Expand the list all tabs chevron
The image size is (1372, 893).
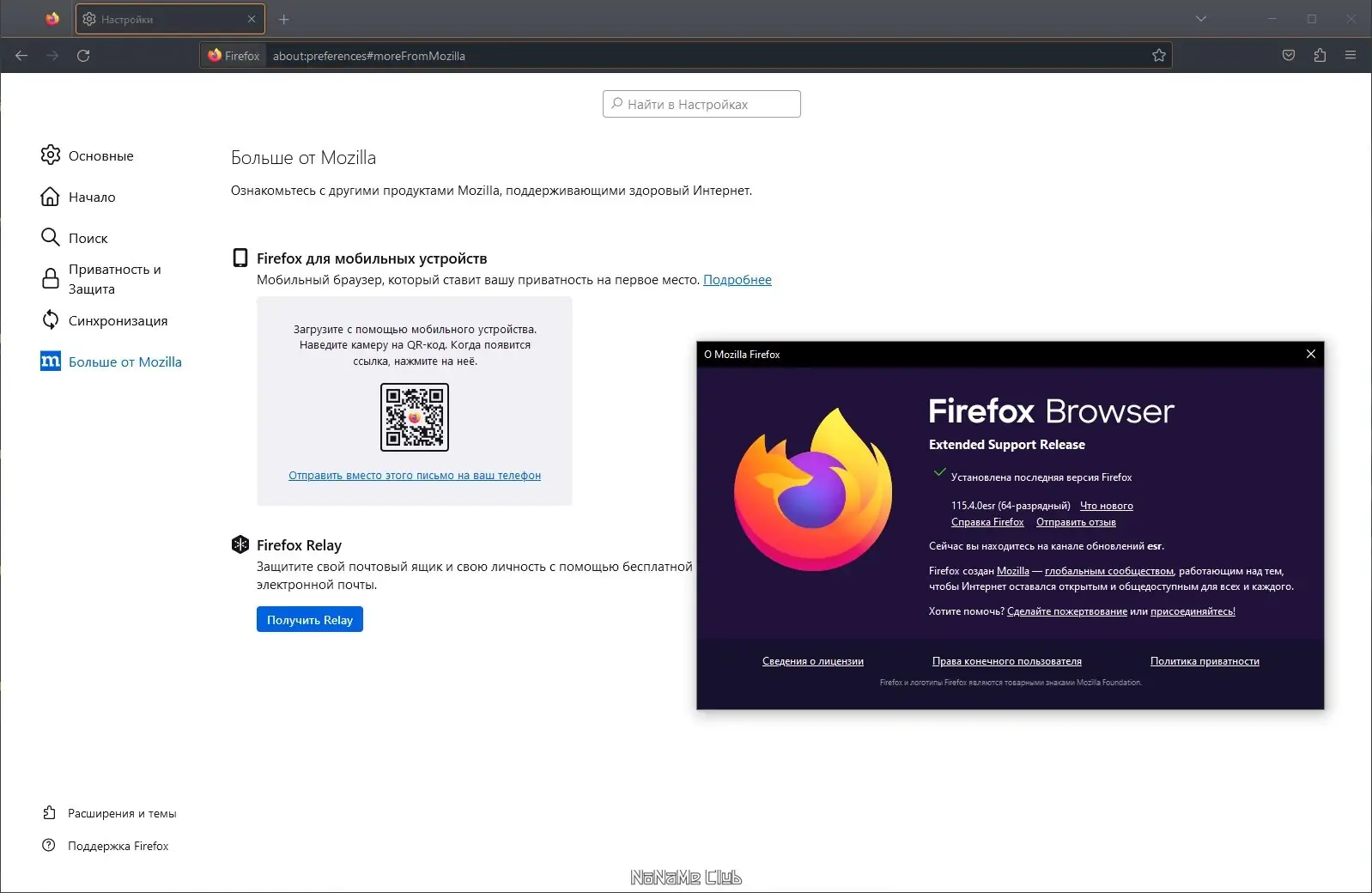tap(1201, 19)
